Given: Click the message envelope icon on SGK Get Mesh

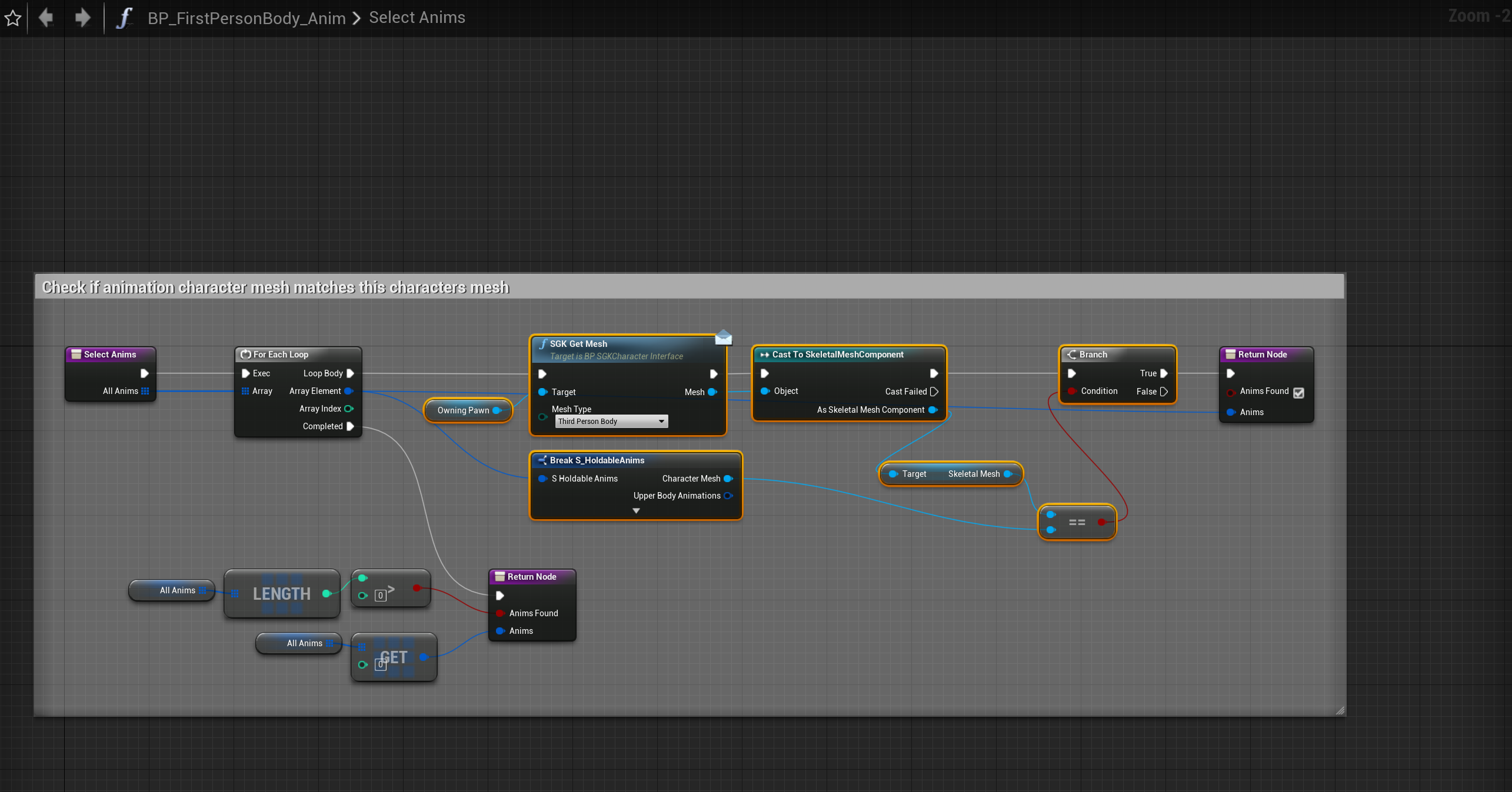Looking at the screenshot, I should pyautogui.click(x=723, y=337).
